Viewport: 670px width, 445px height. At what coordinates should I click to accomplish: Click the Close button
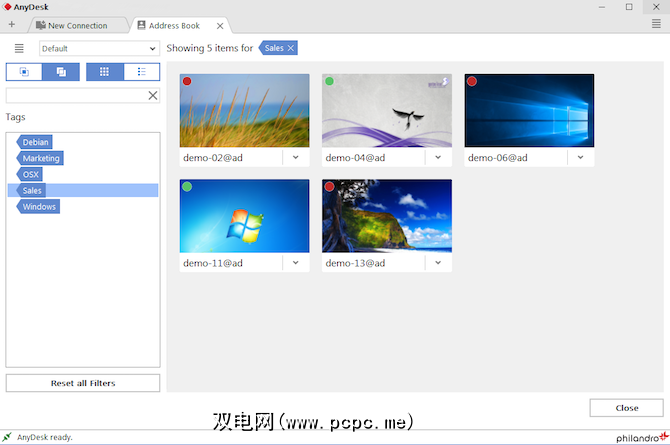point(626,408)
